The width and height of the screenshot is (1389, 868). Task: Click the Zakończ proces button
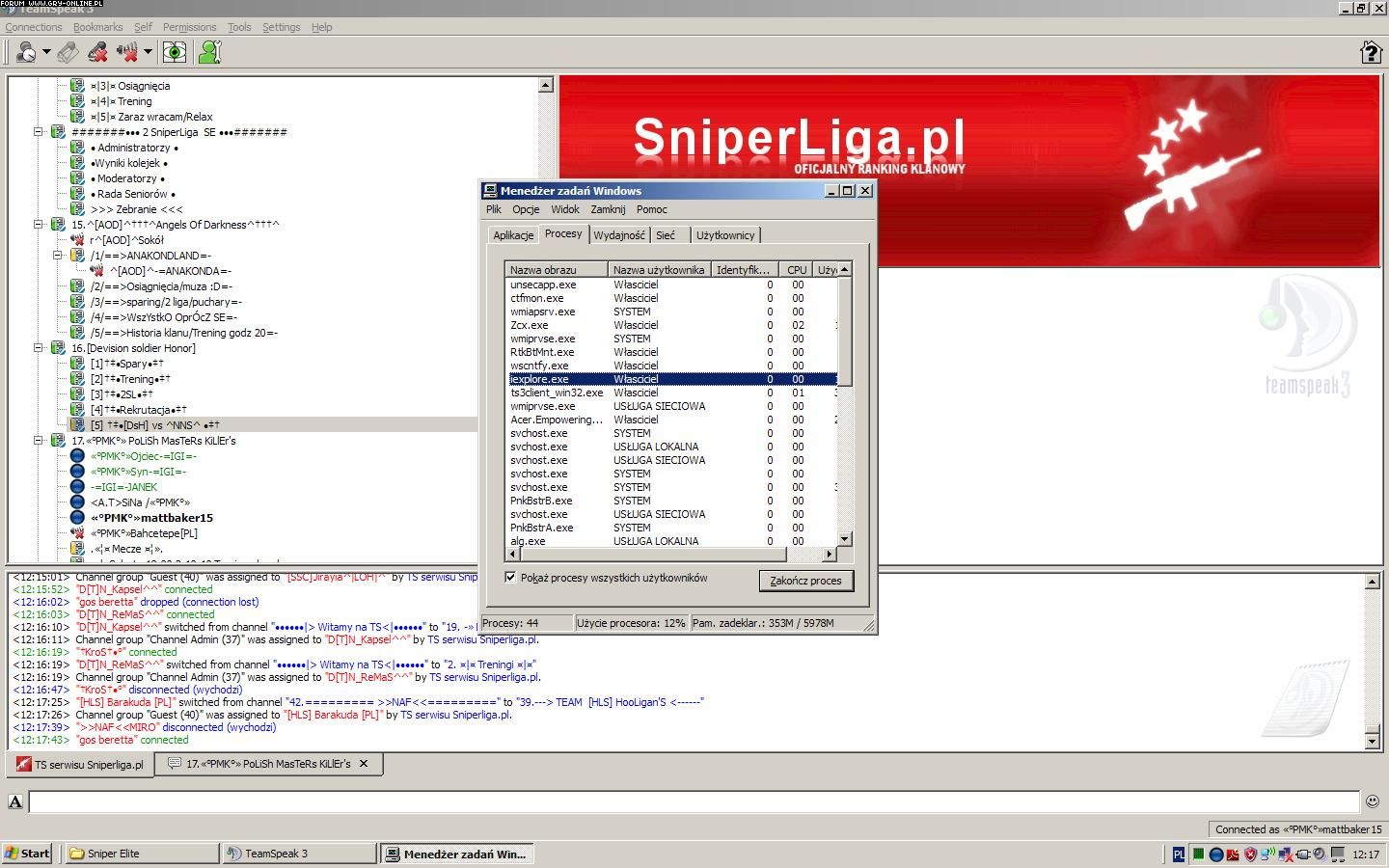pyautogui.click(x=805, y=581)
